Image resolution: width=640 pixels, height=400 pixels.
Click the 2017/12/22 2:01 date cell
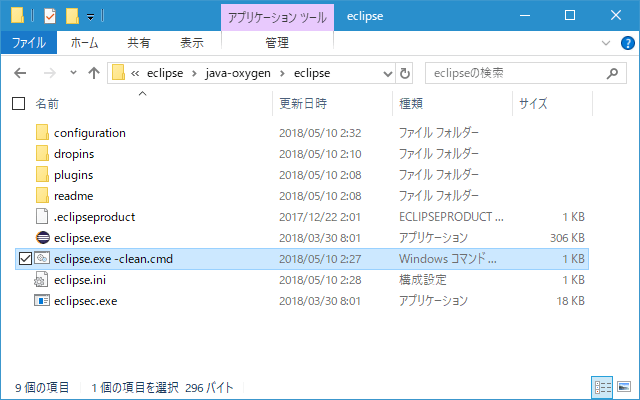pos(320,217)
